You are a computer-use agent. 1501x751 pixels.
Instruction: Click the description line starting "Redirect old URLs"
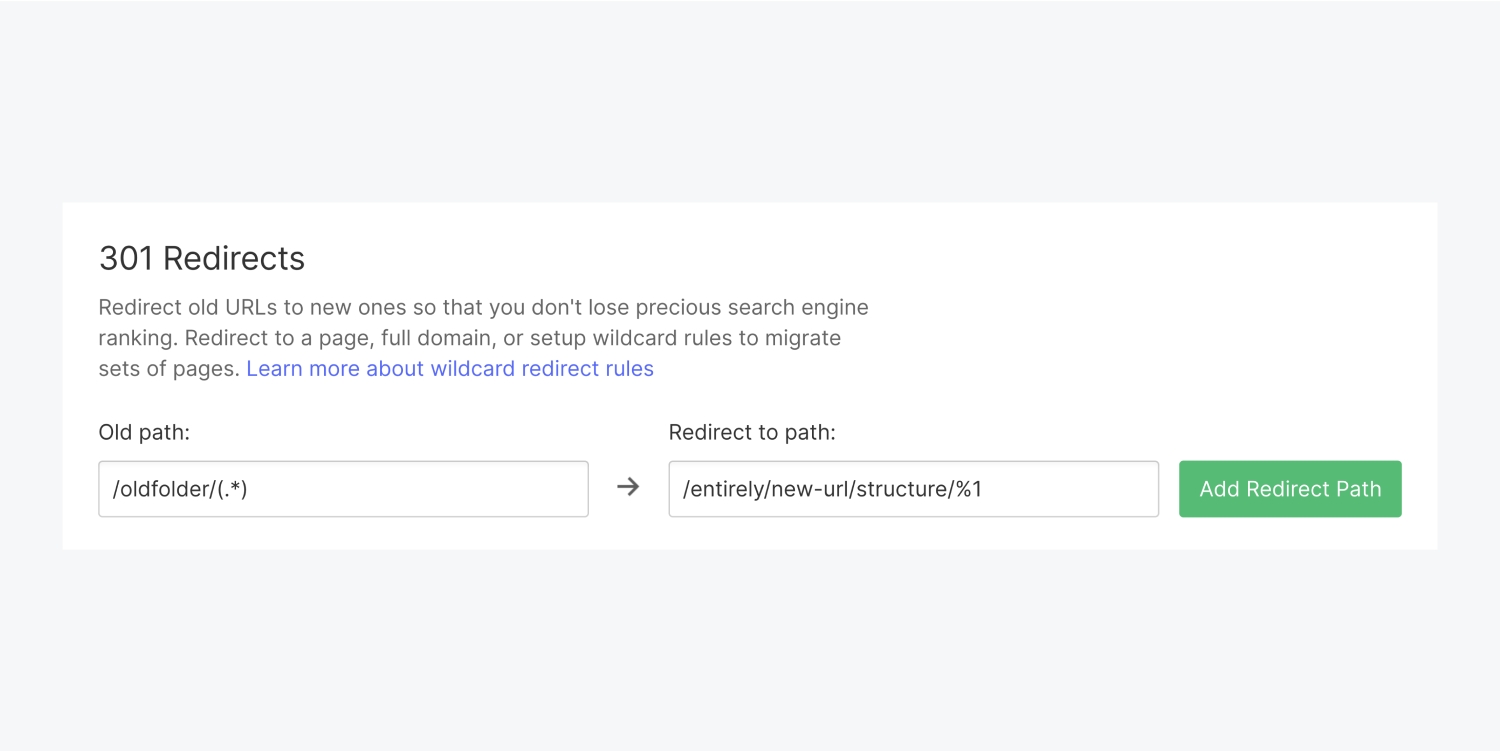(483, 307)
